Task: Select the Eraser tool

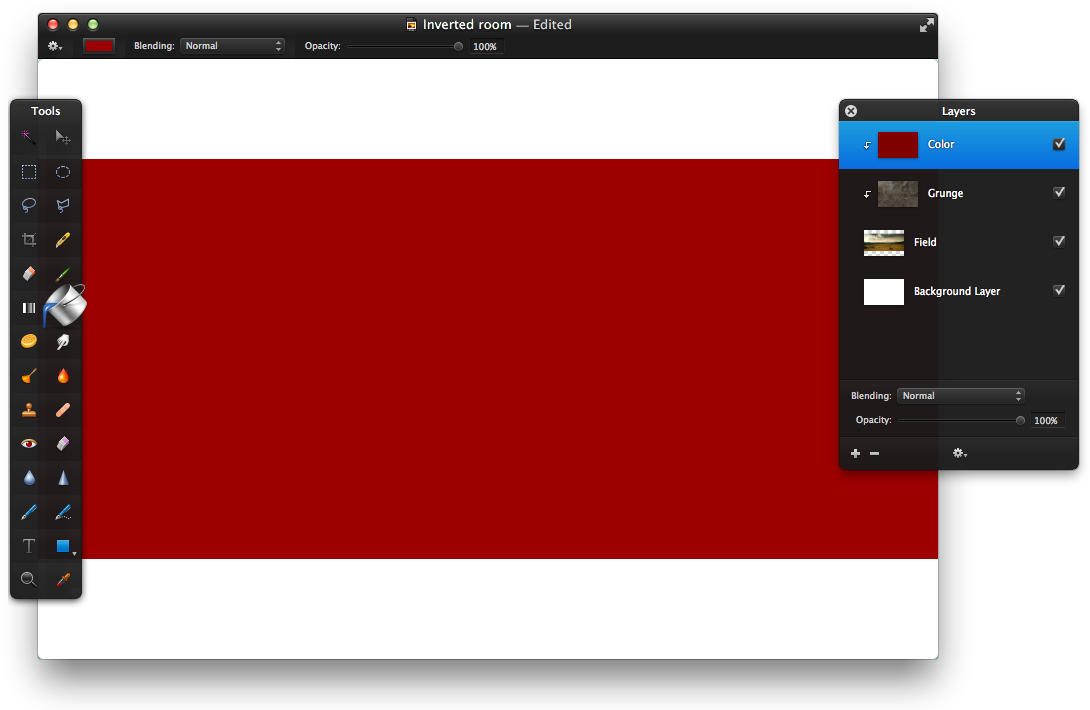Action: pyautogui.click(x=29, y=274)
